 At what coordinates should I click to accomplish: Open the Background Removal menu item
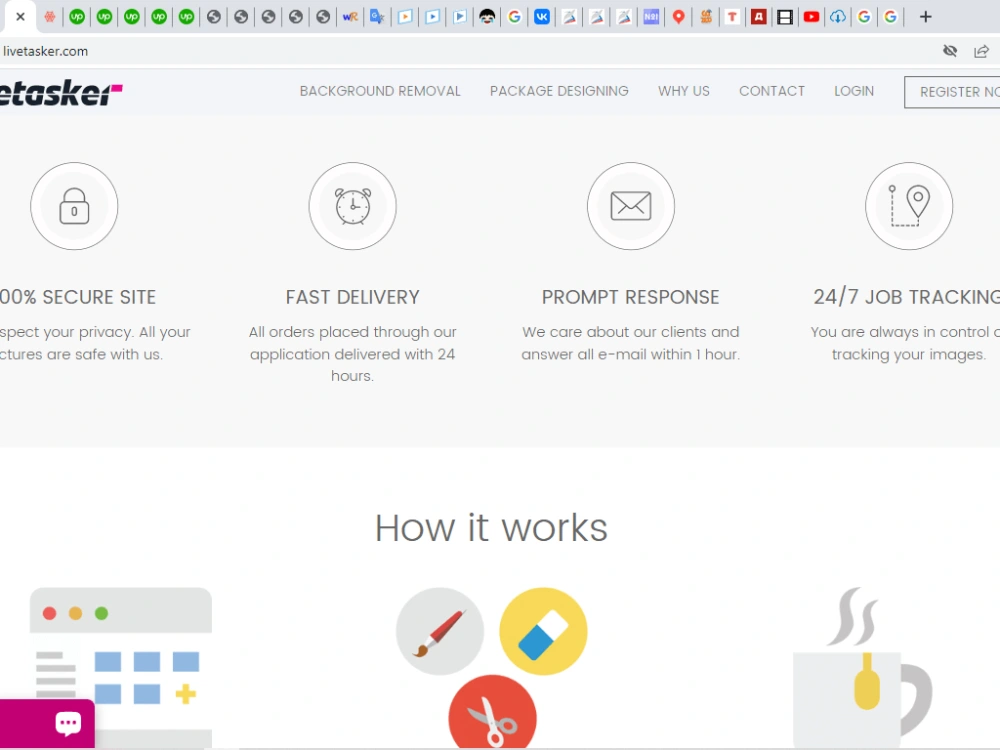pyautogui.click(x=380, y=91)
